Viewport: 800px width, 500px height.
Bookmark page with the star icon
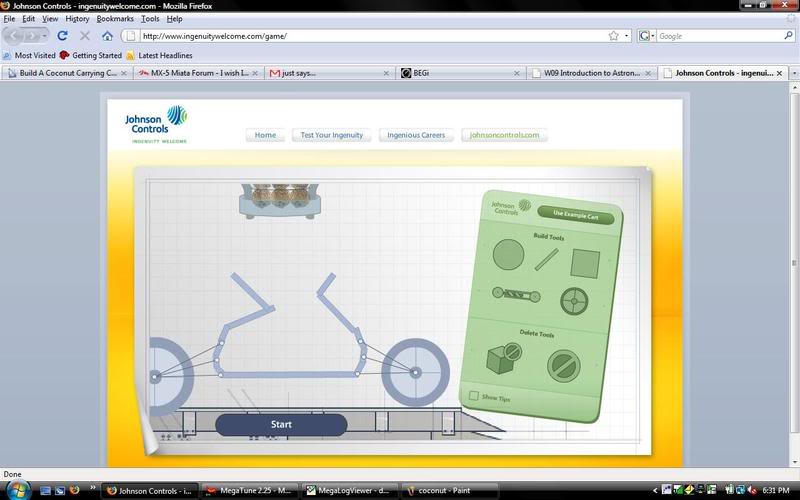click(x=613, y=36)
